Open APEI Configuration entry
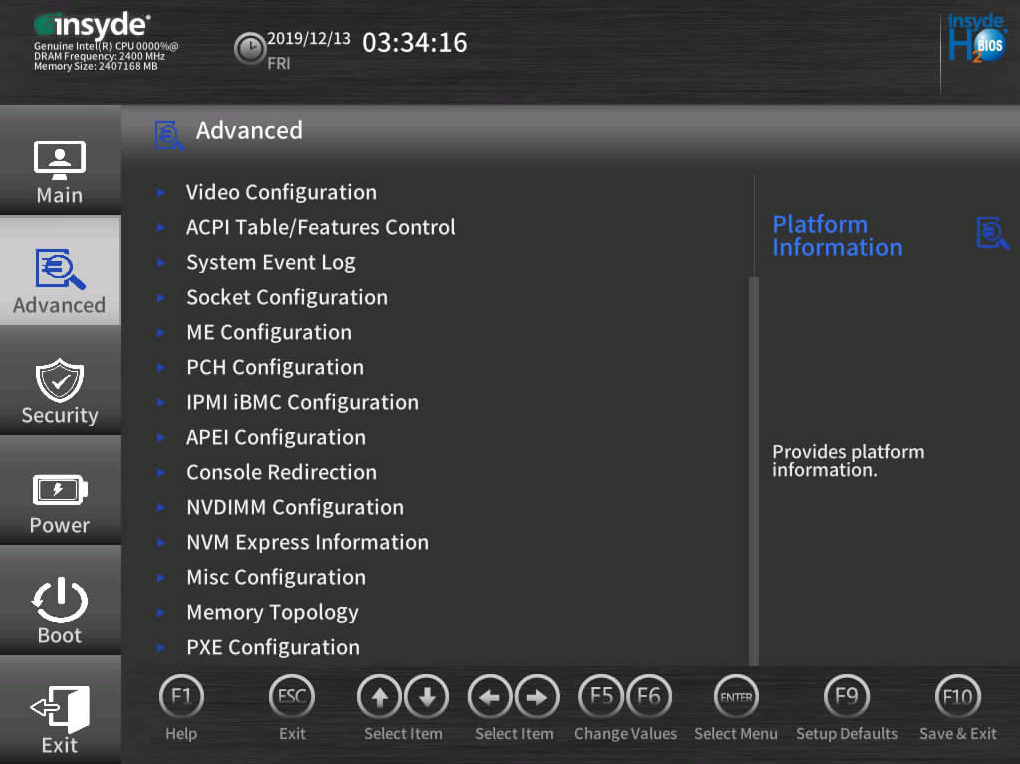The height and width of the screenshot is (764, 1020). point(276,437)
